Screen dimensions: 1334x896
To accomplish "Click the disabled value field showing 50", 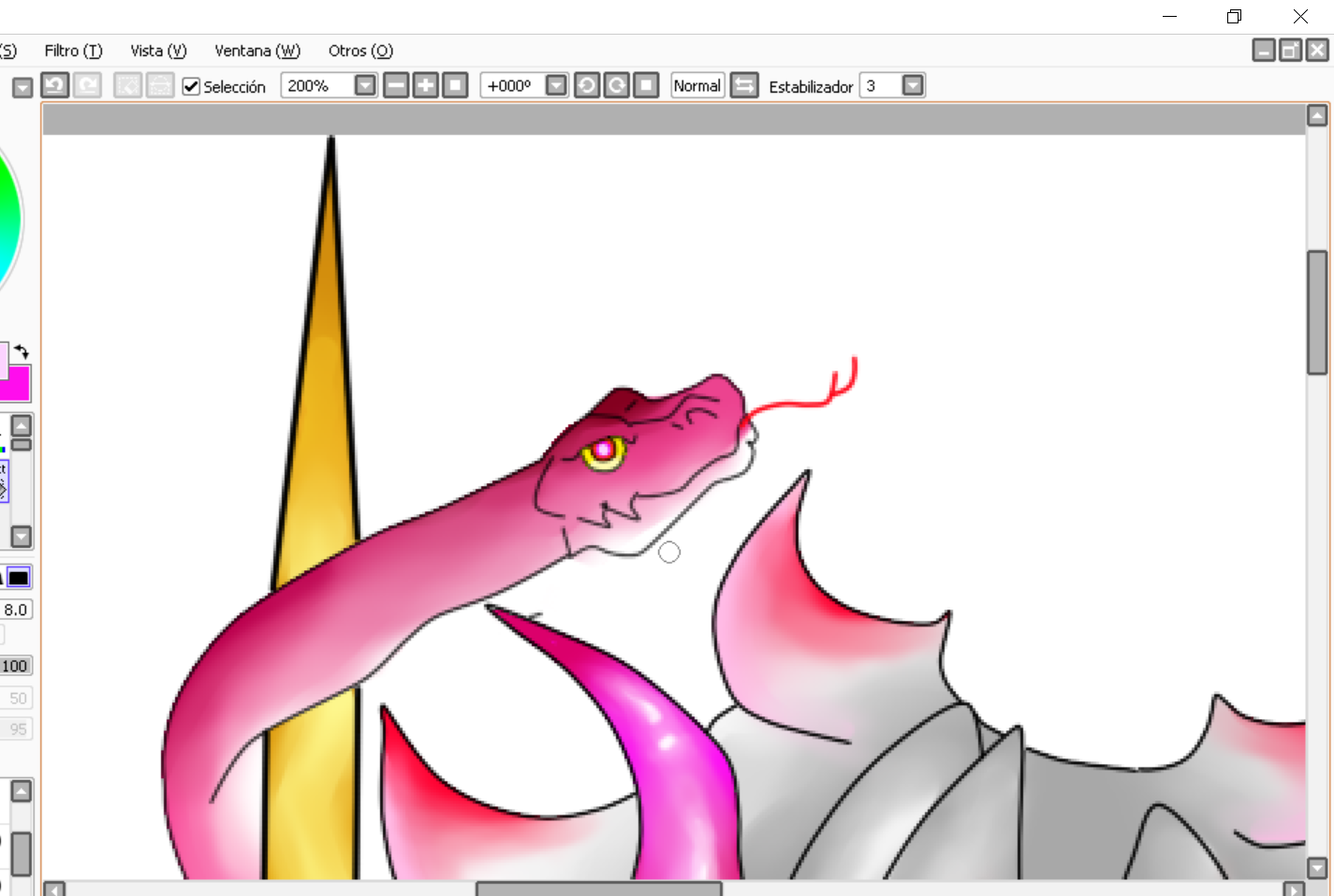I will click(x=16, y=698).
